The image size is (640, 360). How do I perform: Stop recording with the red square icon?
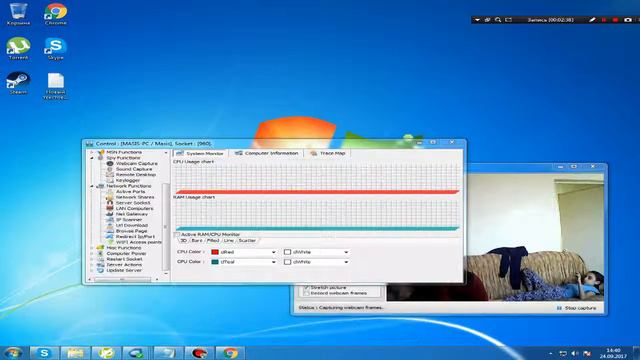615,20
